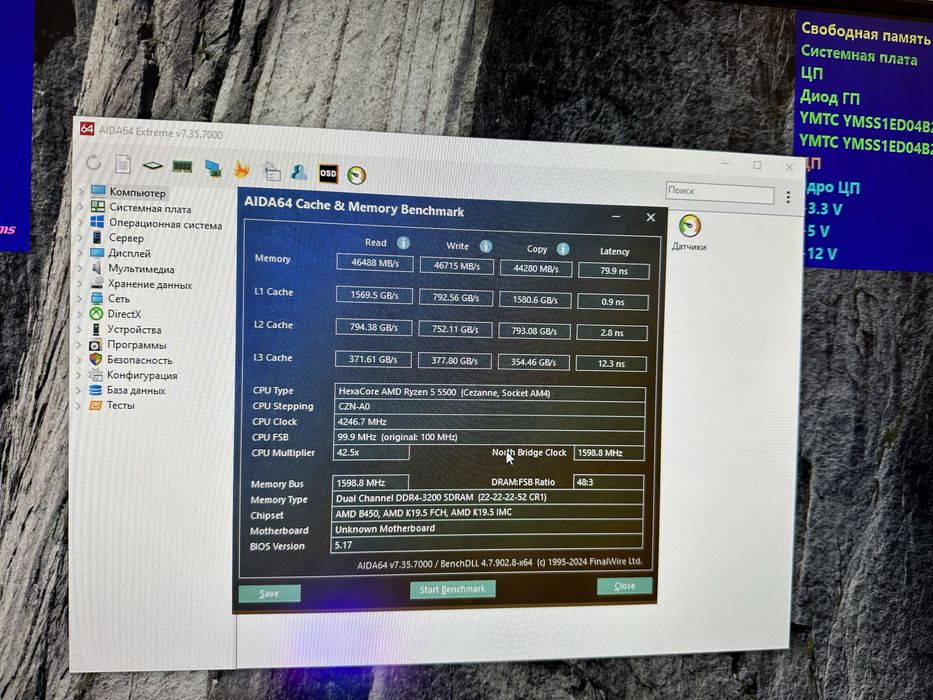Click the database icon for База данных
This screenshot has width=933, height=700.
click(95, 390)
